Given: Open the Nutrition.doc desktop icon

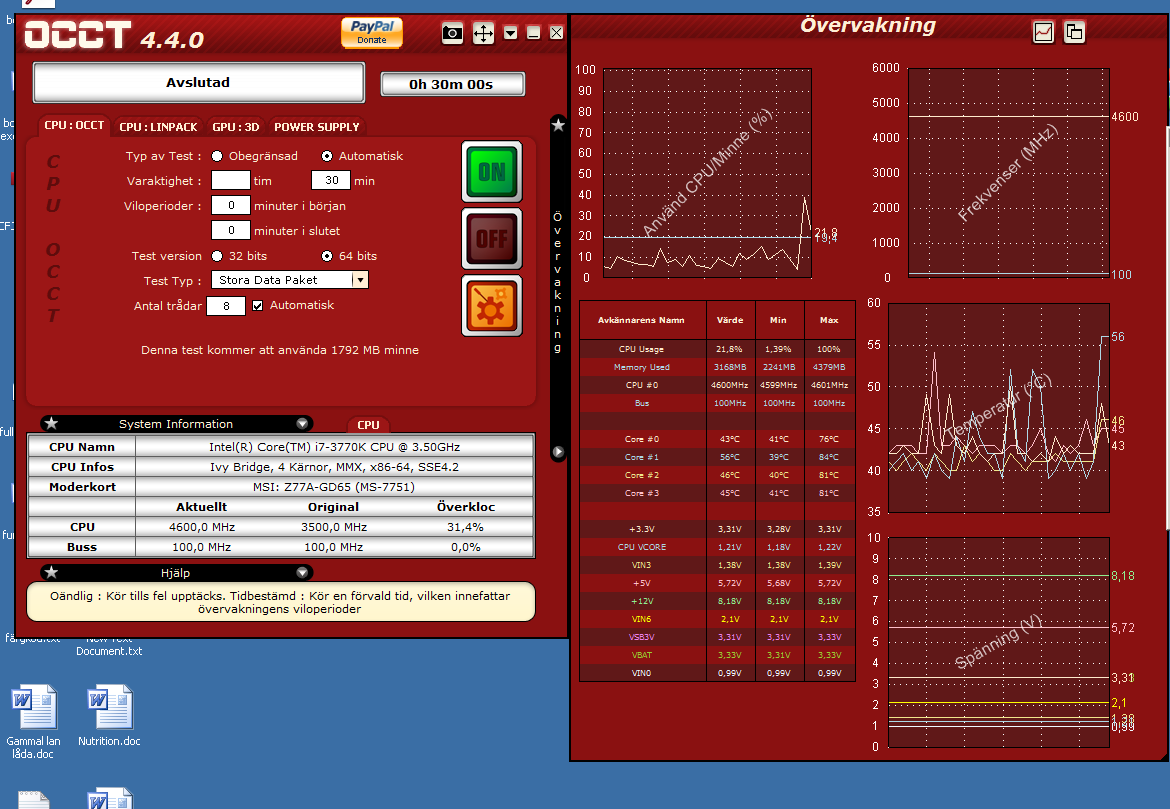Looking at the screenshot, I should point(110,715).
